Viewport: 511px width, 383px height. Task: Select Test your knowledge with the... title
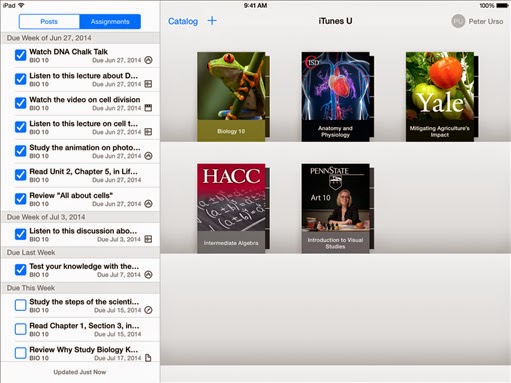click(x=84, y=266)
